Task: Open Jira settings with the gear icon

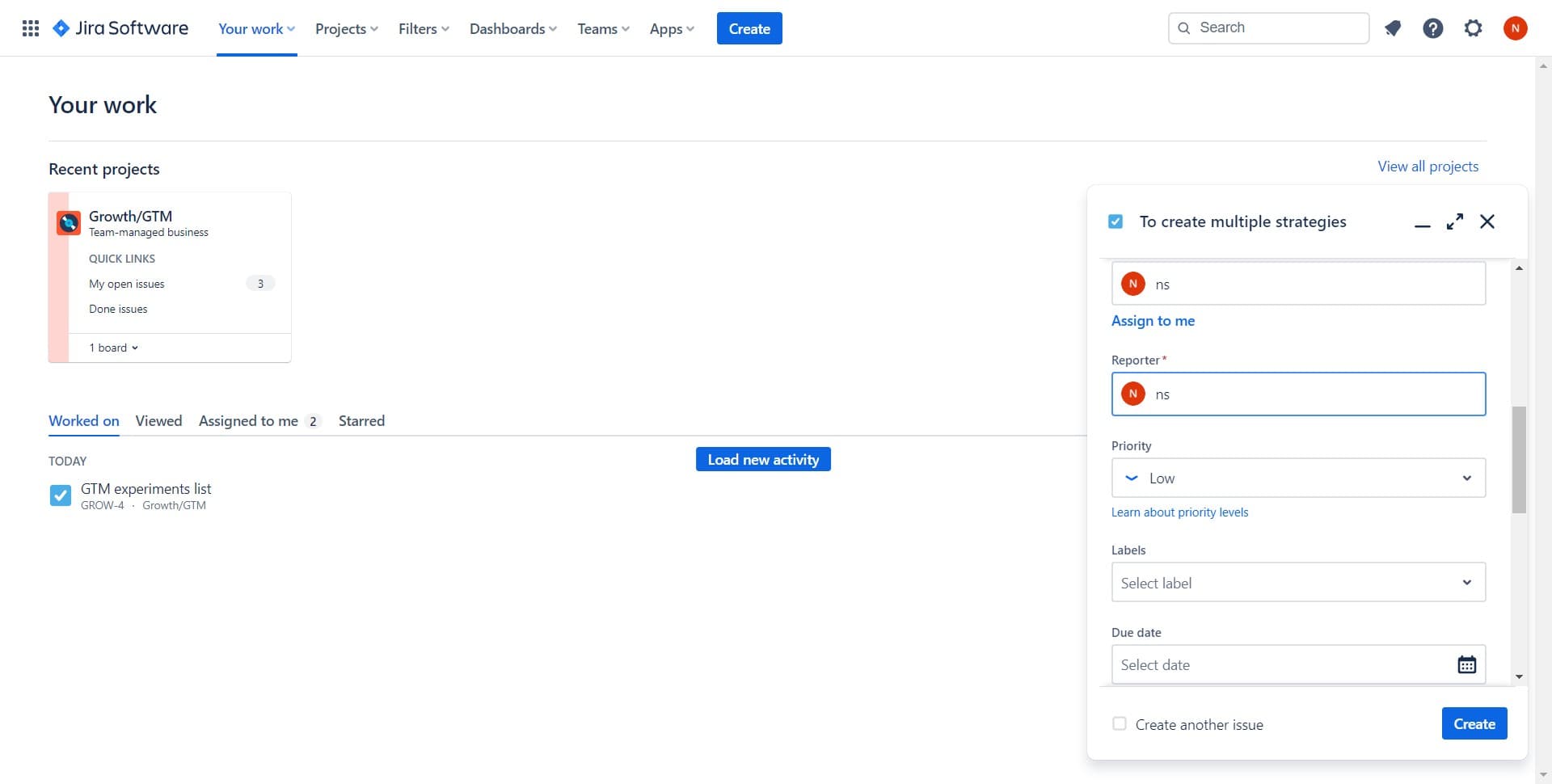Action: pos(1474,27)
